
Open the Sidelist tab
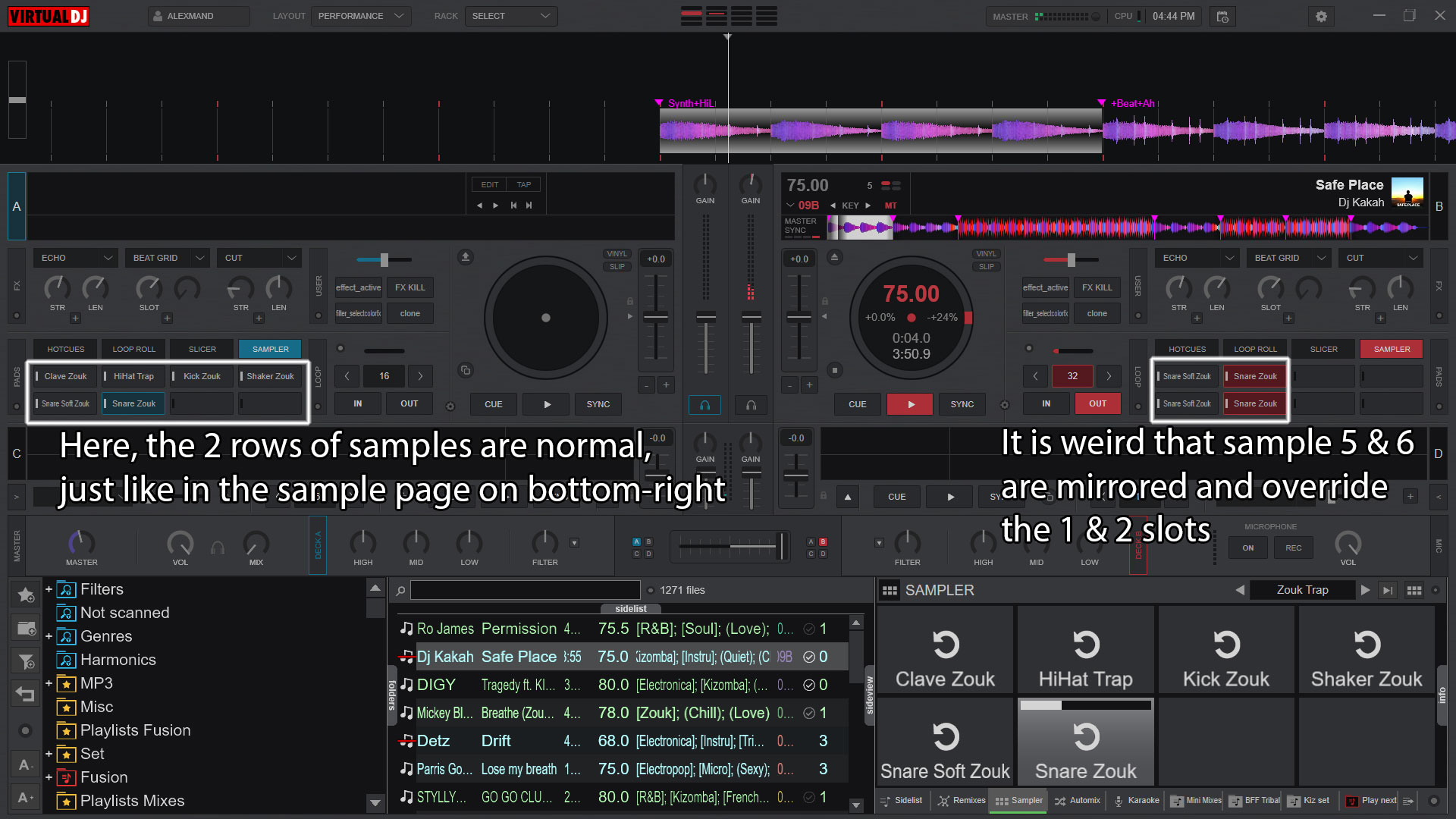pos(901,800)
